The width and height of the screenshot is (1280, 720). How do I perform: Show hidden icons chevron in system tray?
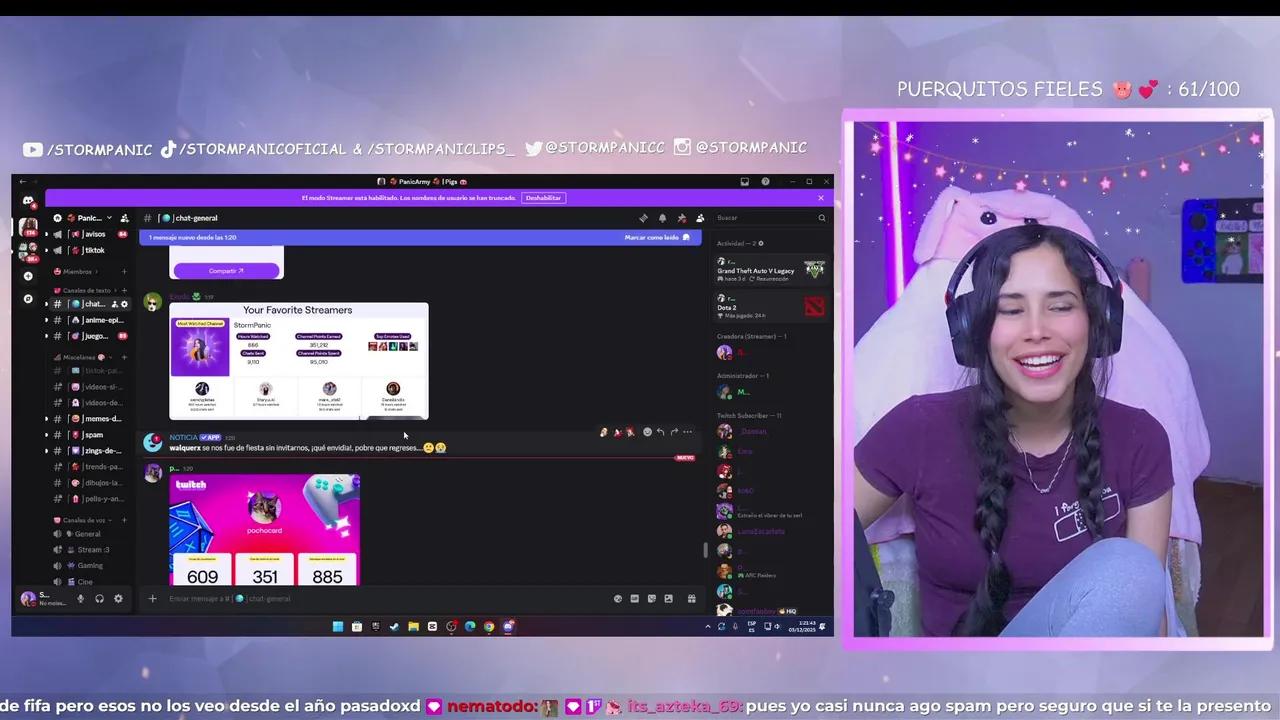coord(708,627)
